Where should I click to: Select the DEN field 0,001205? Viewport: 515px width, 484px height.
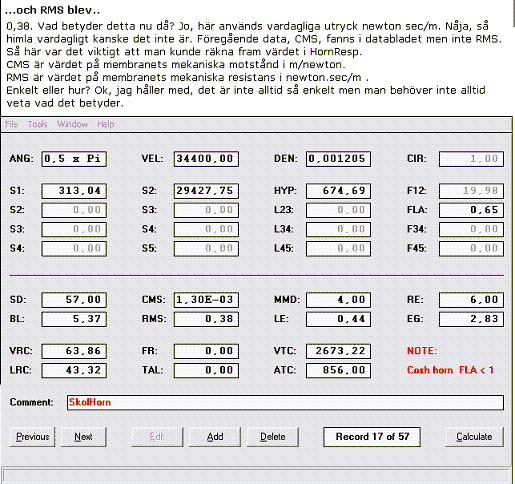(x=338, y=159)
